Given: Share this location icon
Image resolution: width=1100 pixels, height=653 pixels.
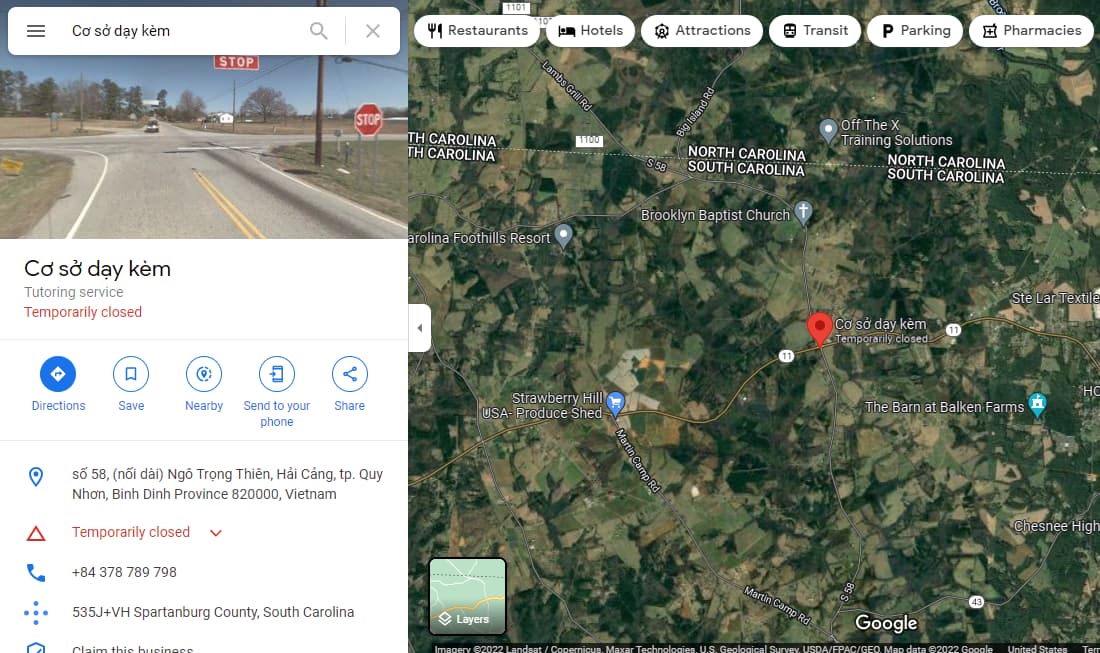Looking at the screenshot, I should (x=349, y=374).
